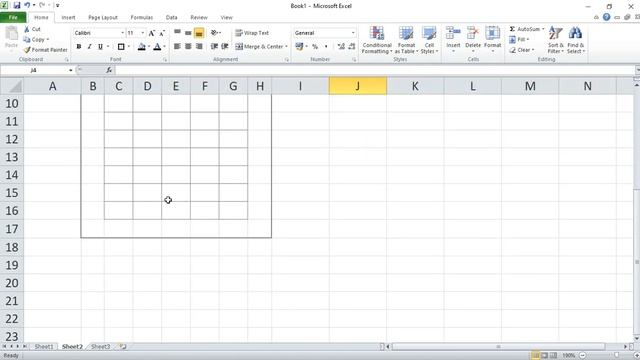Open Find & Select button
This screenshot has height=360, width=640.
(x=576, y=40)
